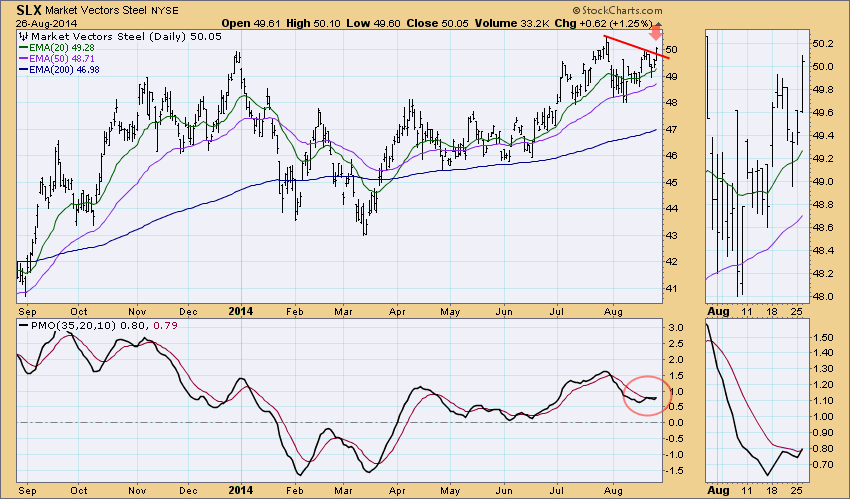Click the 48.0 level on zoomed price axis
Screen dimensions: 850x499
(x=822, y=296)
